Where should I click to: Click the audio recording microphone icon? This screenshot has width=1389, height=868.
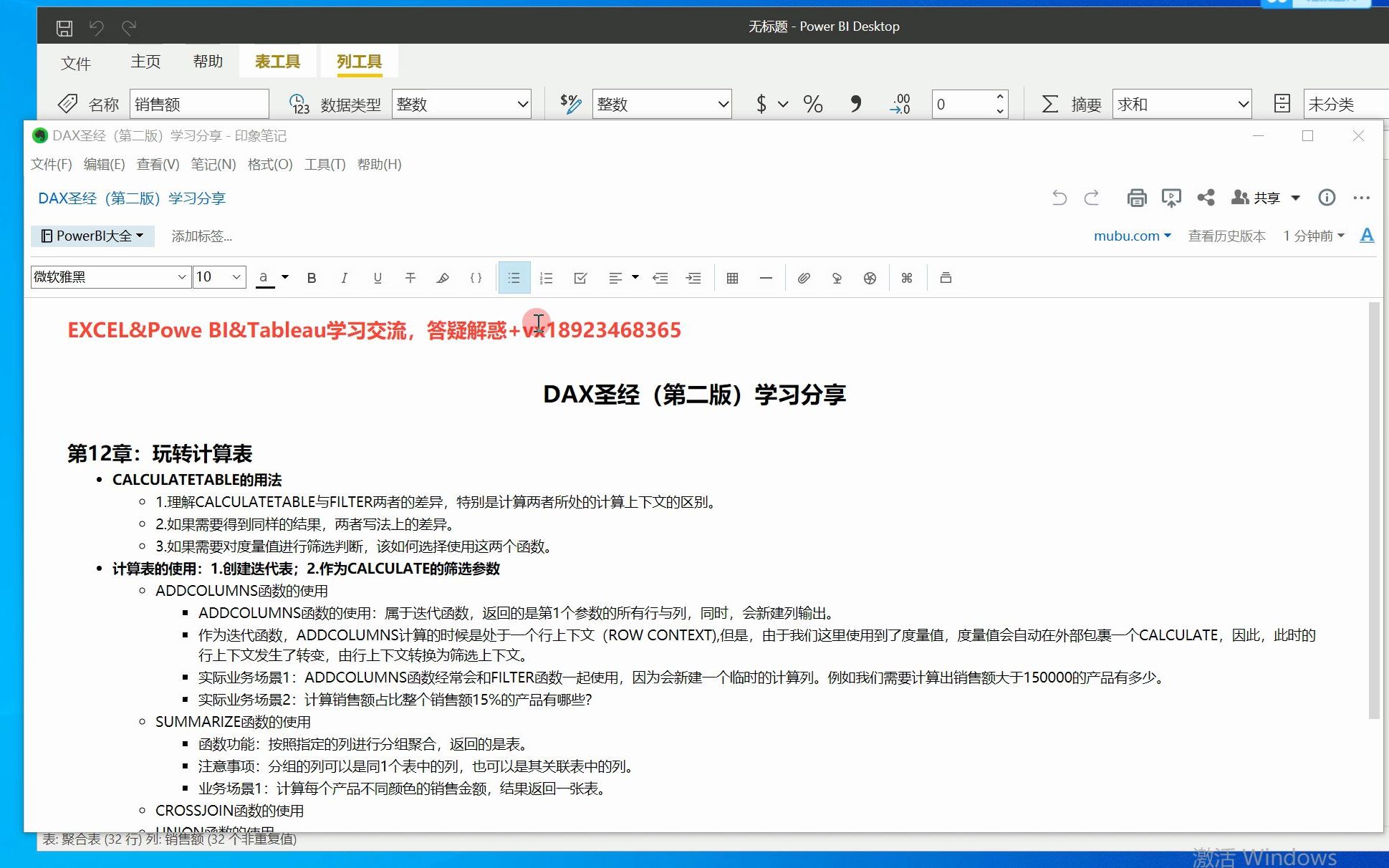click(x=837, y=278)
